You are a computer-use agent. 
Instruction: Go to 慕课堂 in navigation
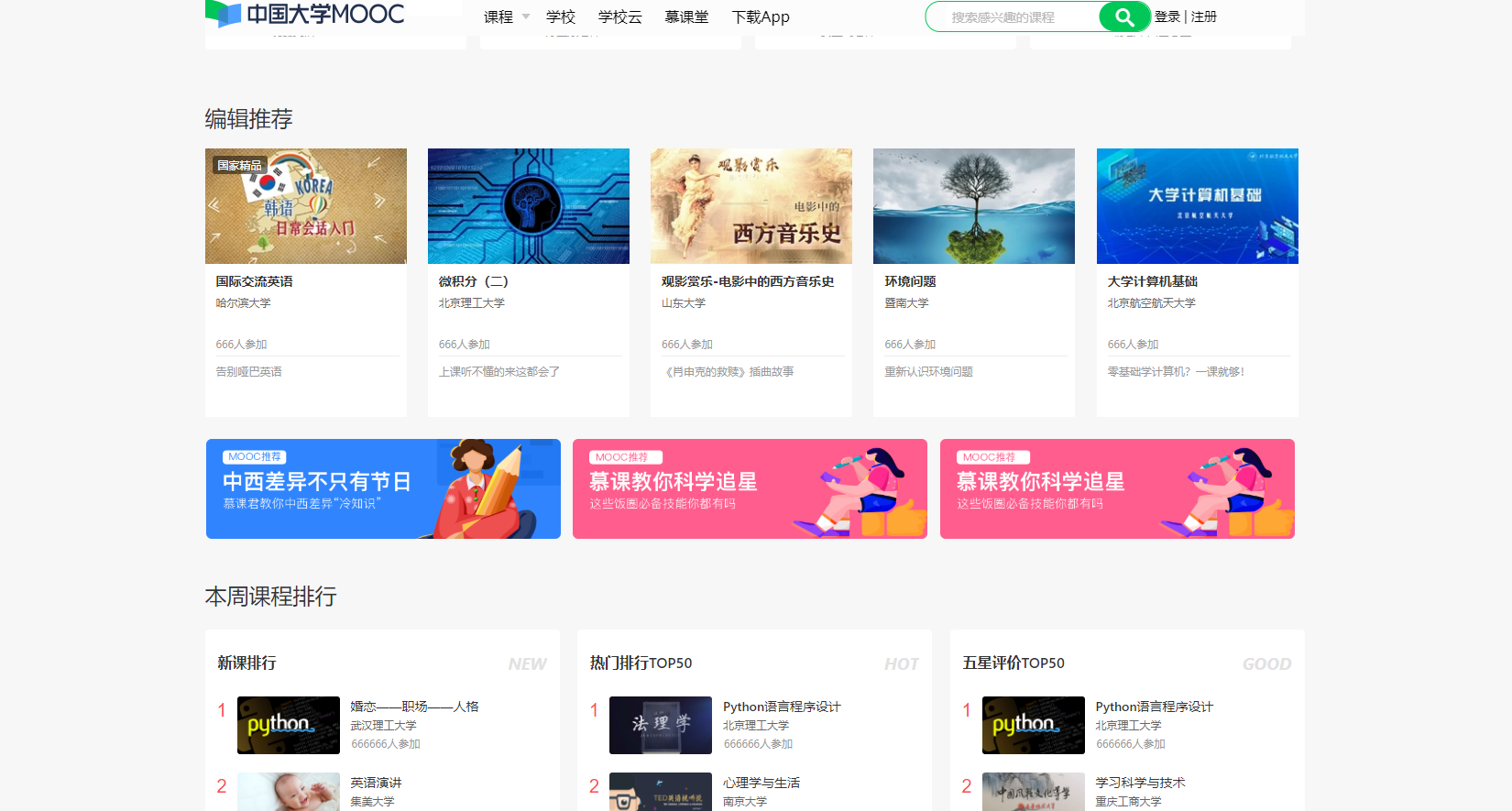tap(686, 16)
